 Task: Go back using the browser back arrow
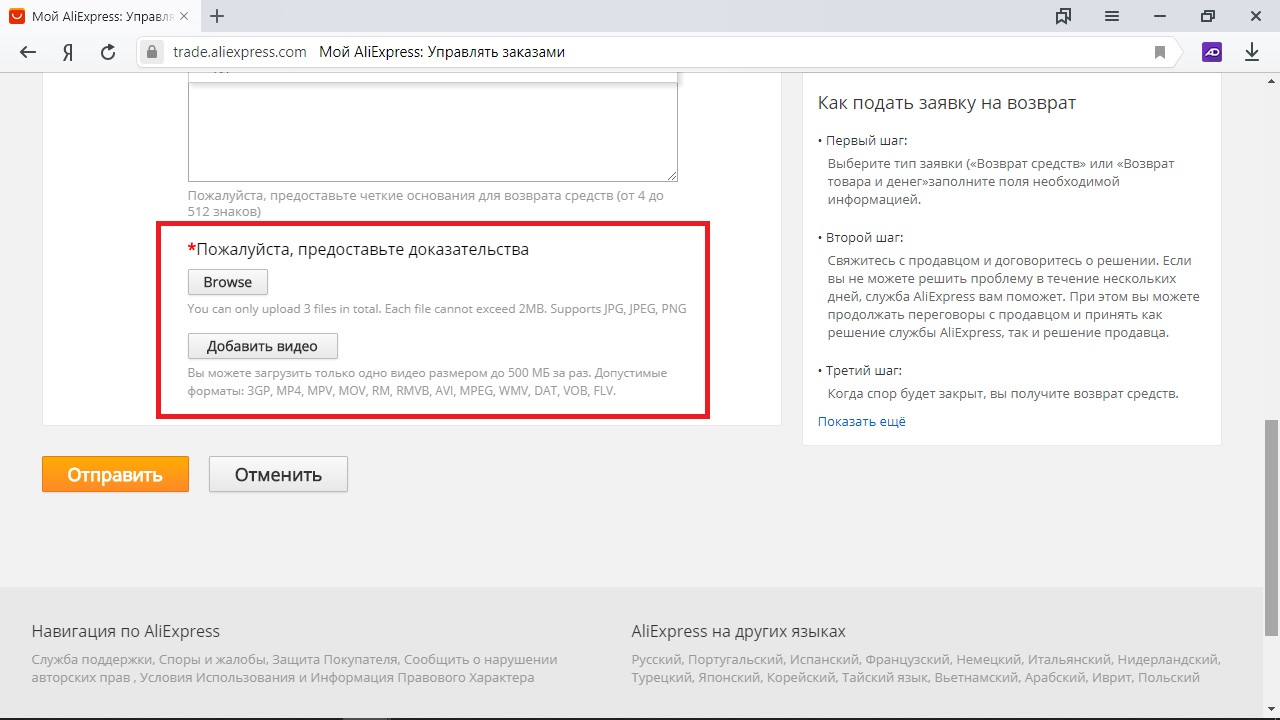click(28, 52)
